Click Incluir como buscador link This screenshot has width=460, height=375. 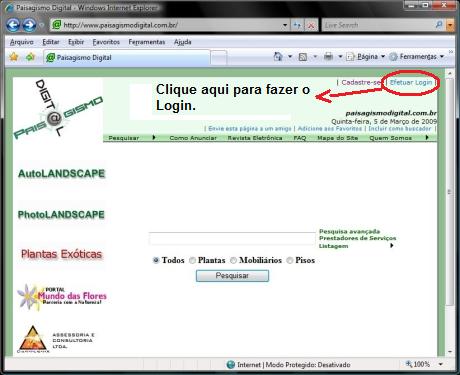[x=399, y=129]
